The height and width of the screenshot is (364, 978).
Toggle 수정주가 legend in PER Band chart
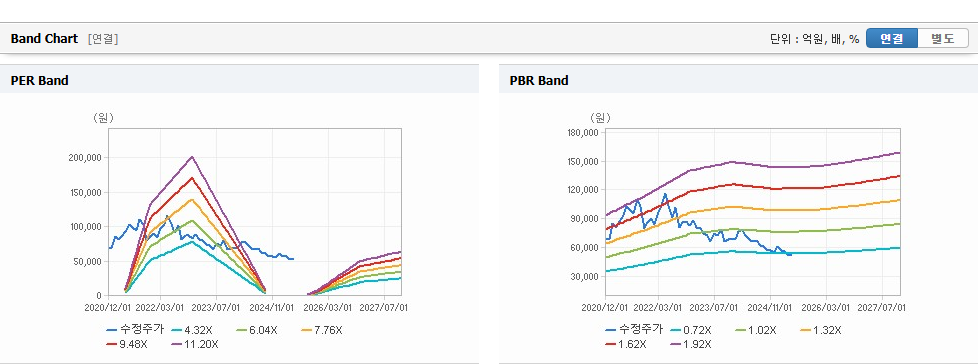[x=135, y=330]
